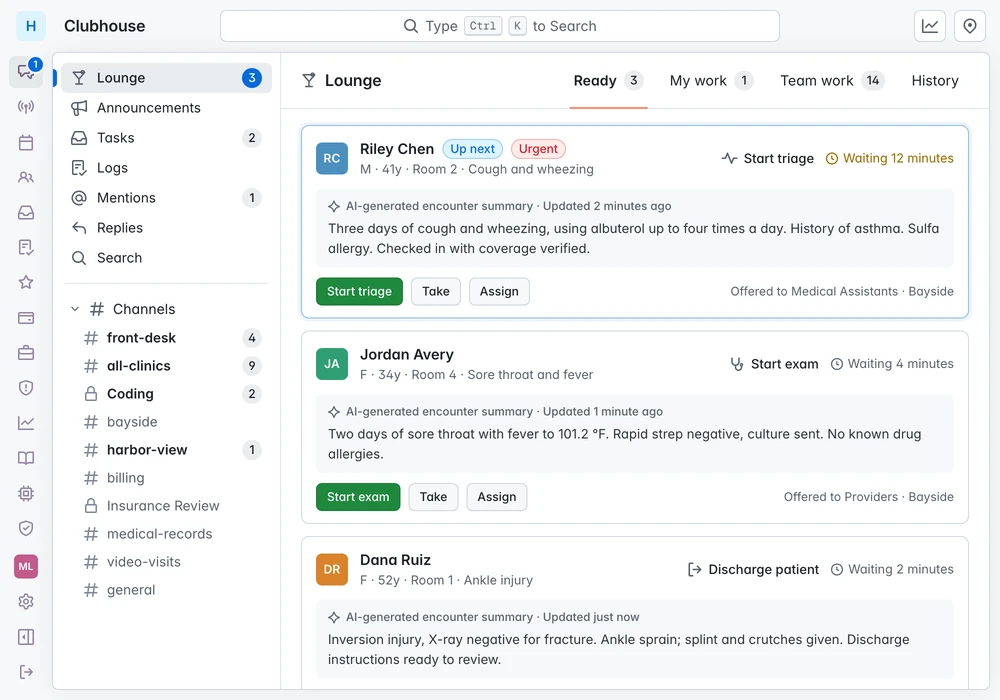Image resolution: width=1000 pixels, height=700 pixels.
Task: Open the front-desk channel
Action: 172,338
